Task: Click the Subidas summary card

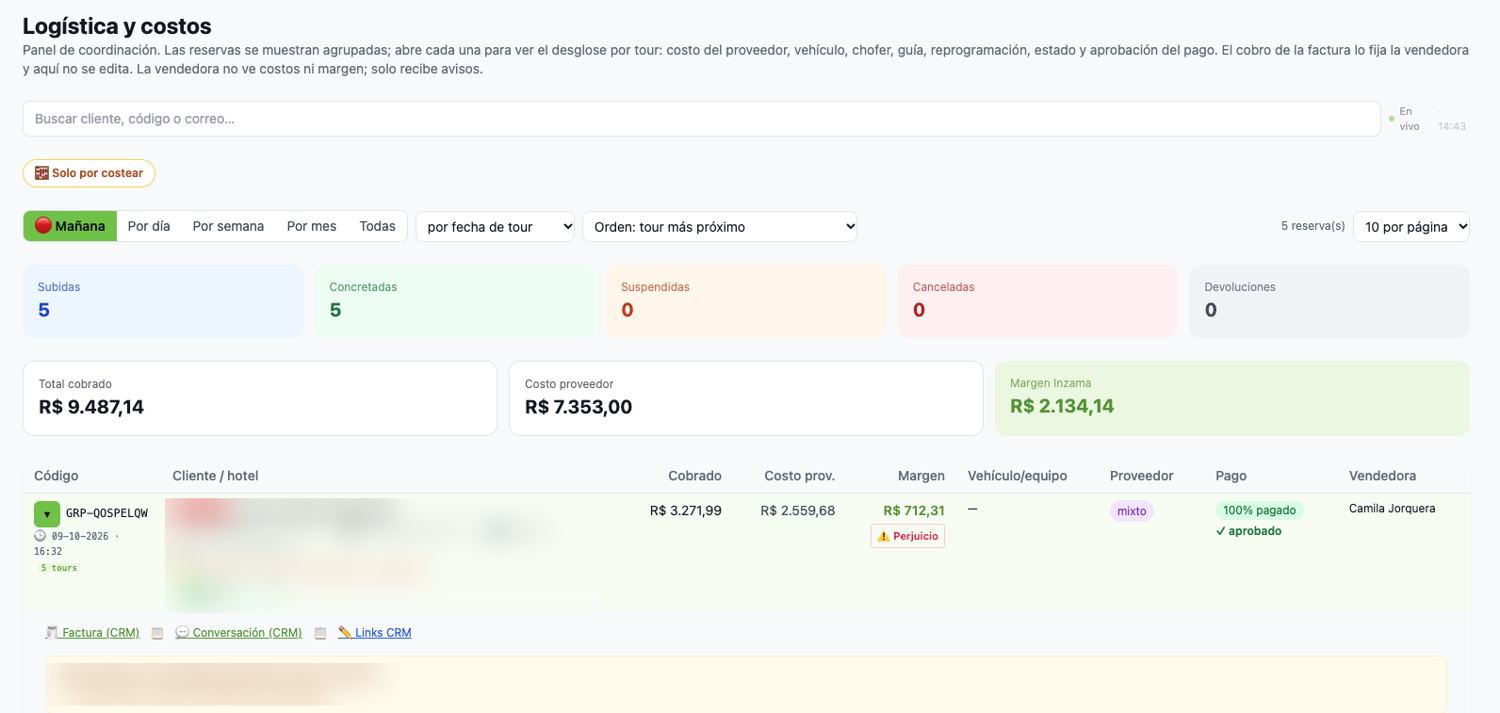Action: pyautogui.click(x=163, y=301)
